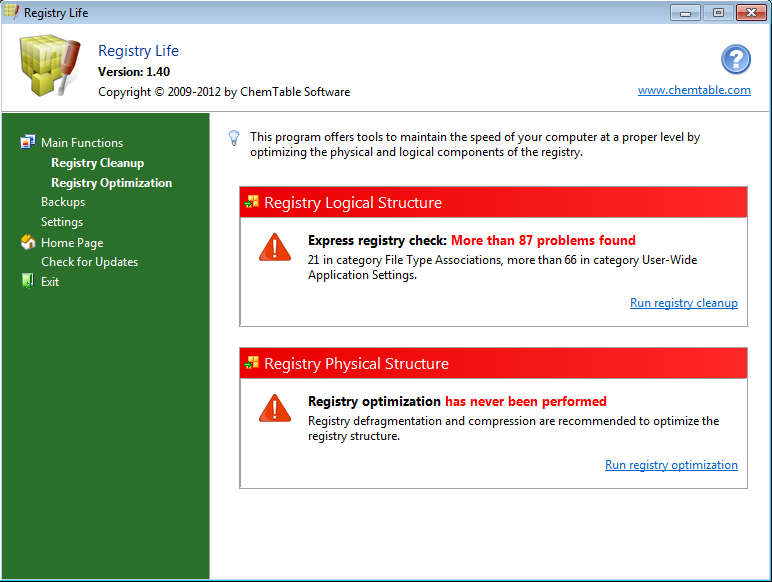Click the blue help question mark icon
Viewport: 772px width, 582px height.
735,59
